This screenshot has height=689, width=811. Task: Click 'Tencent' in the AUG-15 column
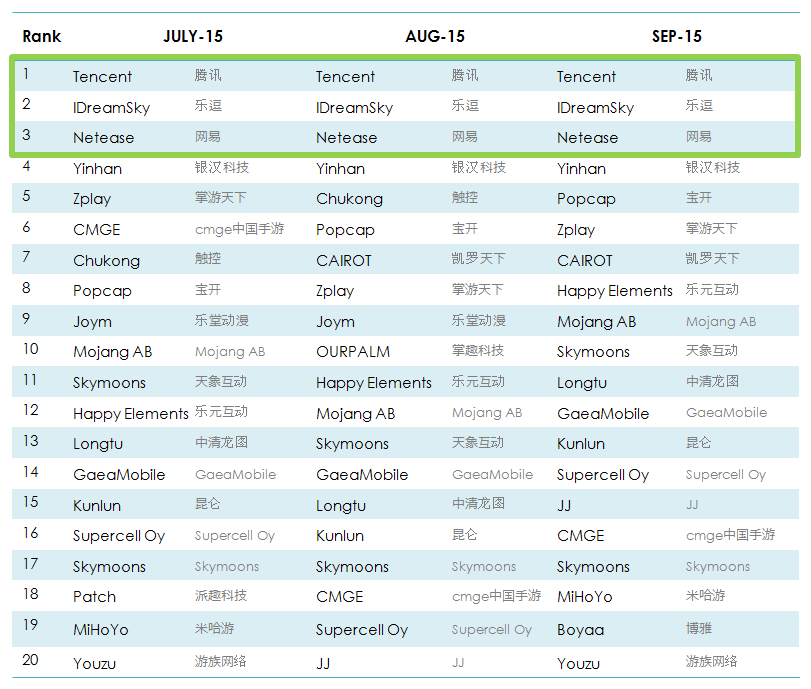tap(345, 77)
